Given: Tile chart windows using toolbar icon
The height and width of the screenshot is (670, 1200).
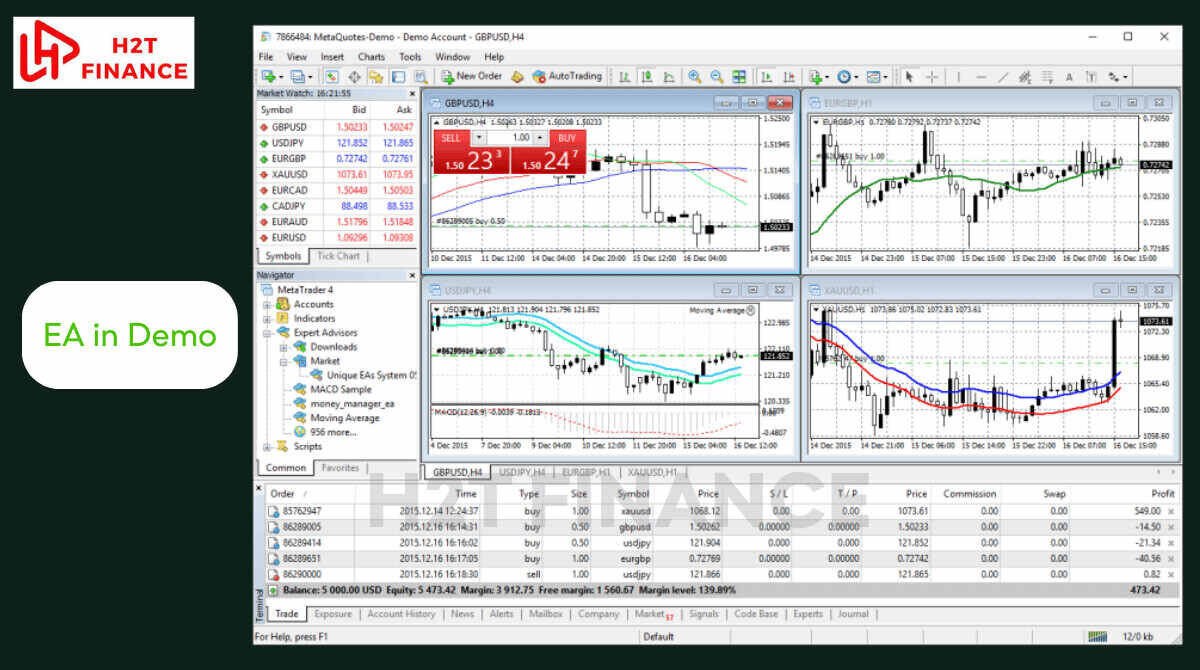Looking at the screenshot, I should (x=739, y=76).
